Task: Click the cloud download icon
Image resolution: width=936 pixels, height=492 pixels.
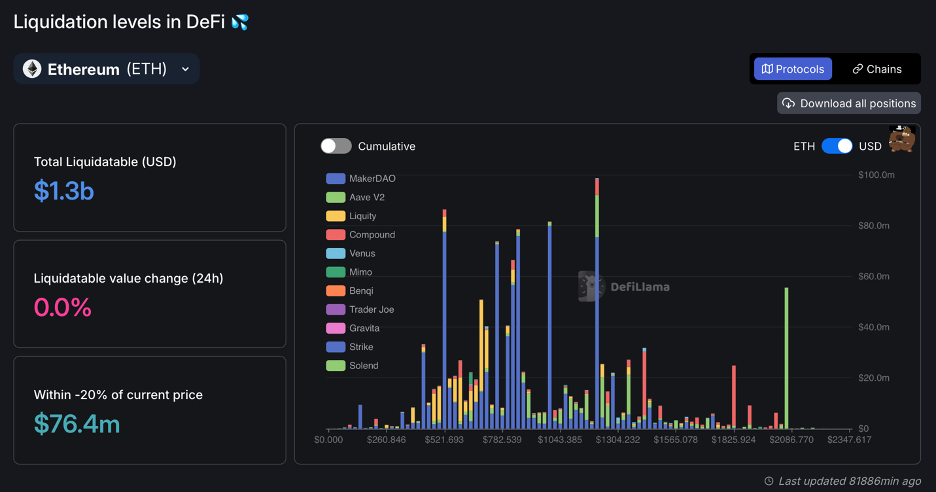Action: 788,103
